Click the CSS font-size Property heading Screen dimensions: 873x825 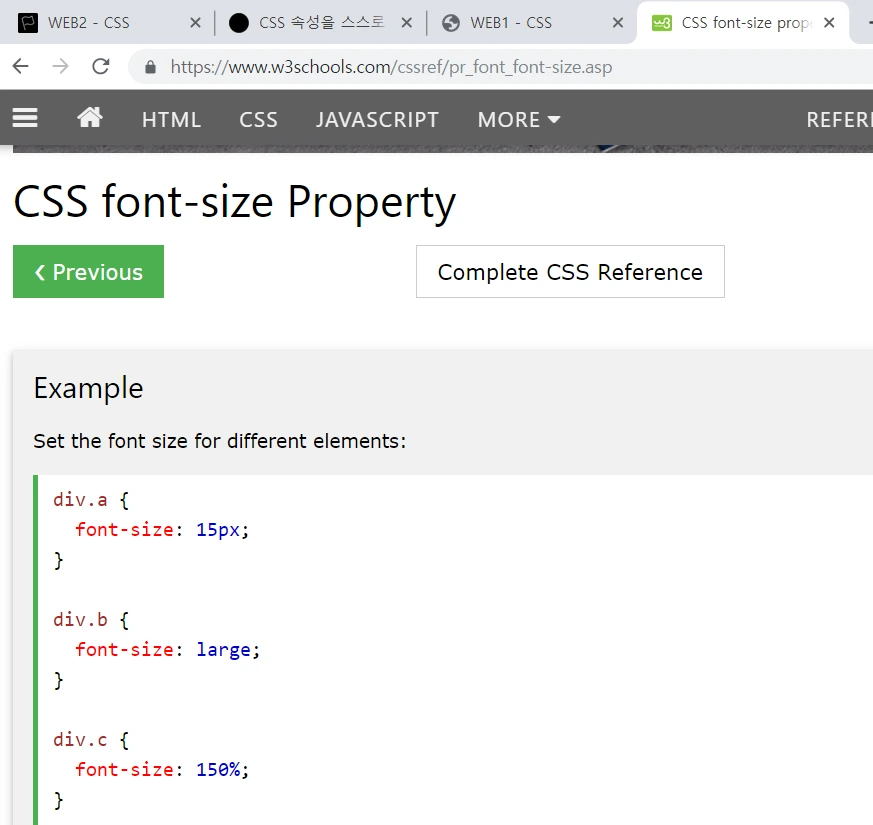click(x=234, y=203)
